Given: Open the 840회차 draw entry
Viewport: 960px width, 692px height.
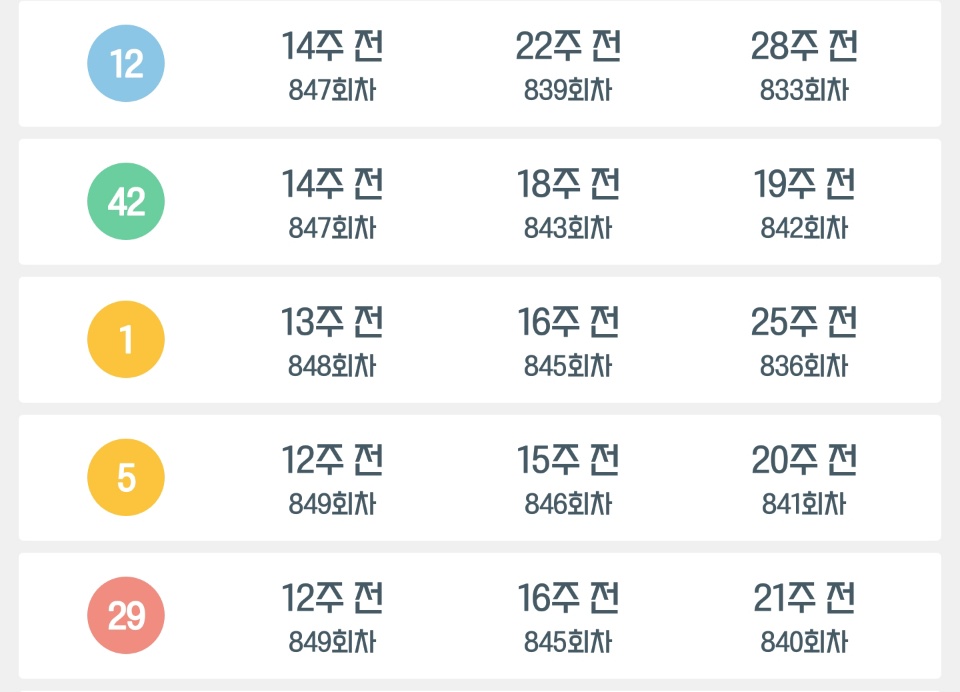Looking at the screenshot, I should coord(804,642).
